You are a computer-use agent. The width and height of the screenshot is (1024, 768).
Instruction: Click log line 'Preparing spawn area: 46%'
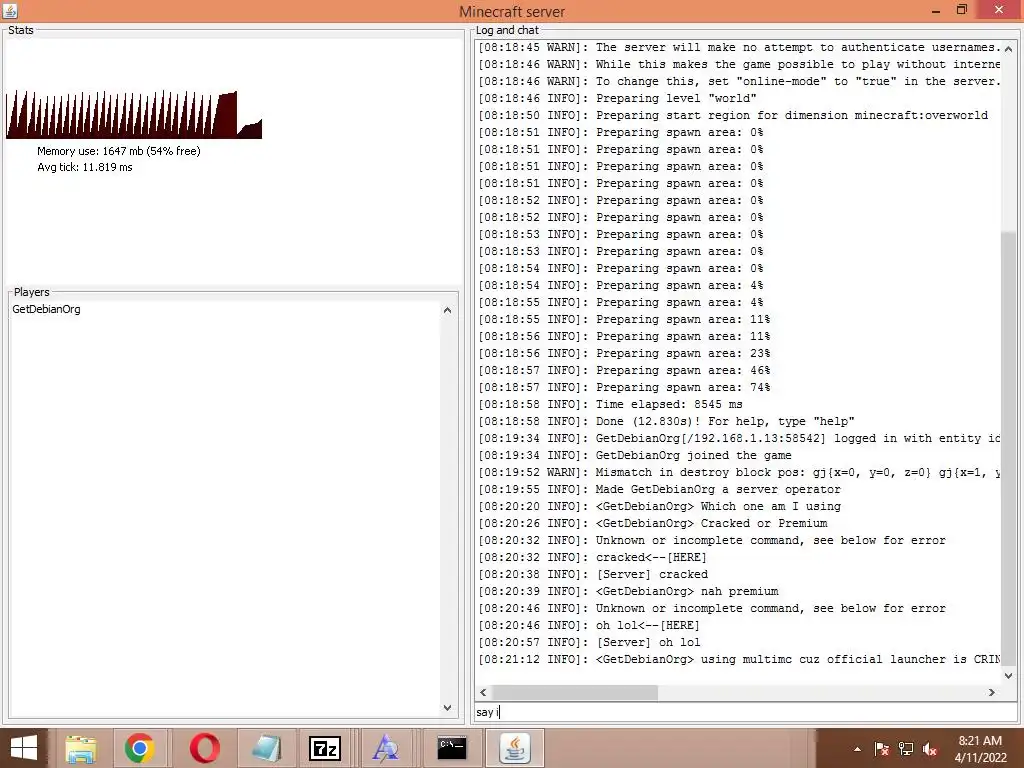[624, 370]
